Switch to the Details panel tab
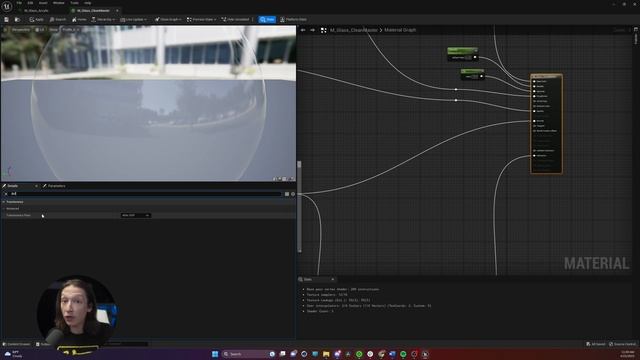The image size is (640, 360). pos(13,186)
